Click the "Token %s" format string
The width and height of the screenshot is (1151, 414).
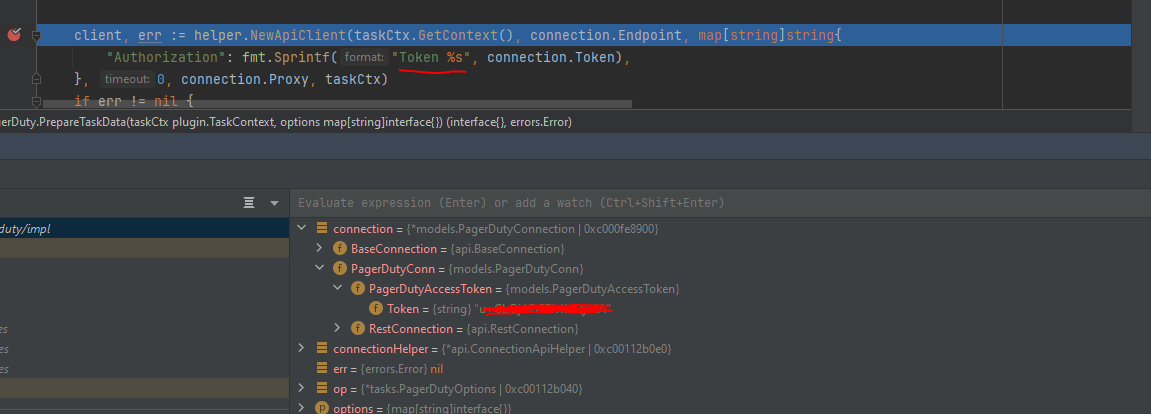pos(431,57)
